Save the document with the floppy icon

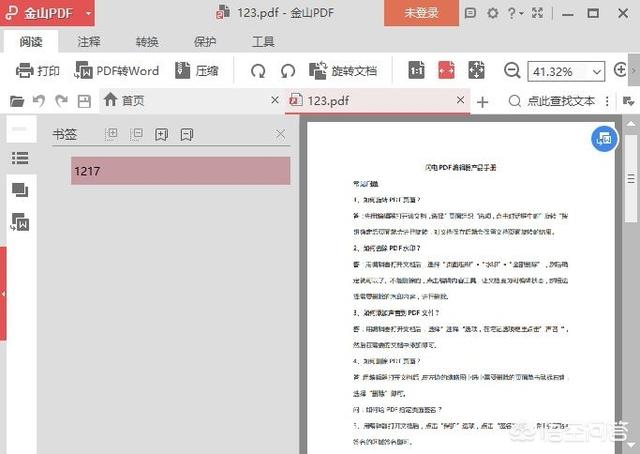84,101
